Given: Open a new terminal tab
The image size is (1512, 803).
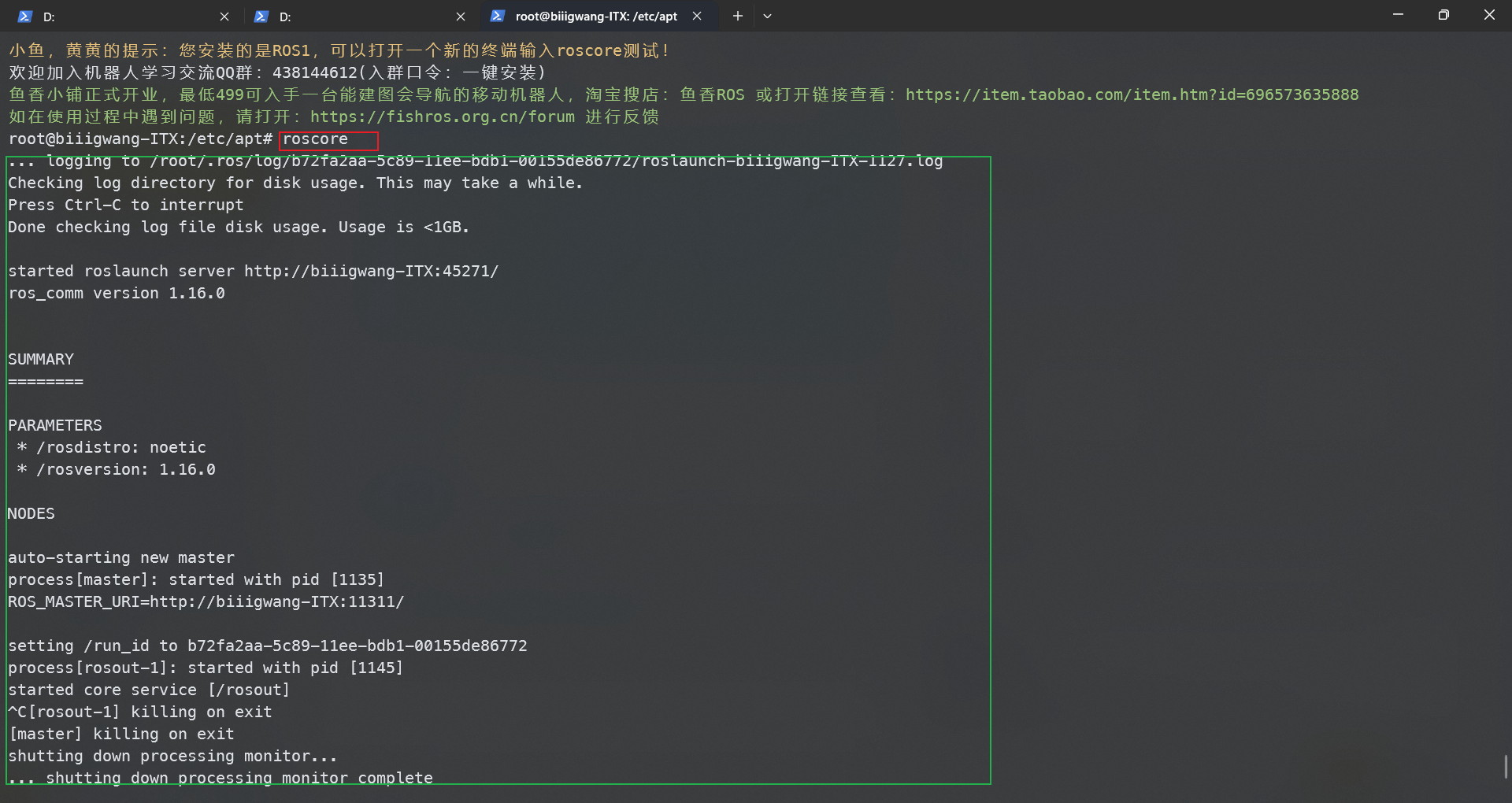Looking at the screenshot, I should point(737,16).
